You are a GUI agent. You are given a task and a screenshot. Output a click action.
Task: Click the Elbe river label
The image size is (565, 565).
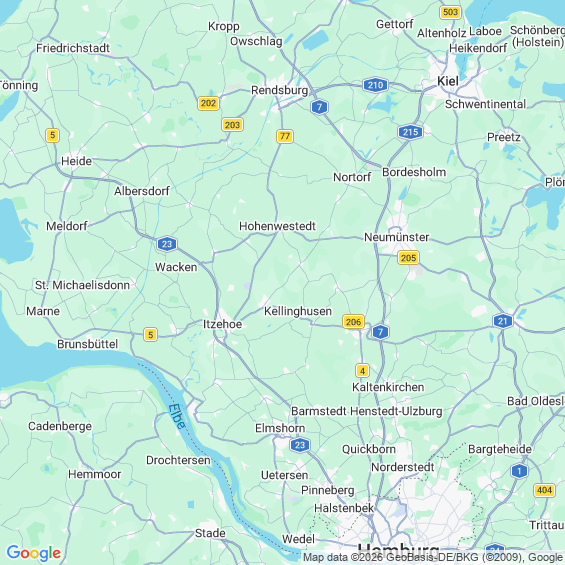click(177, 416)
